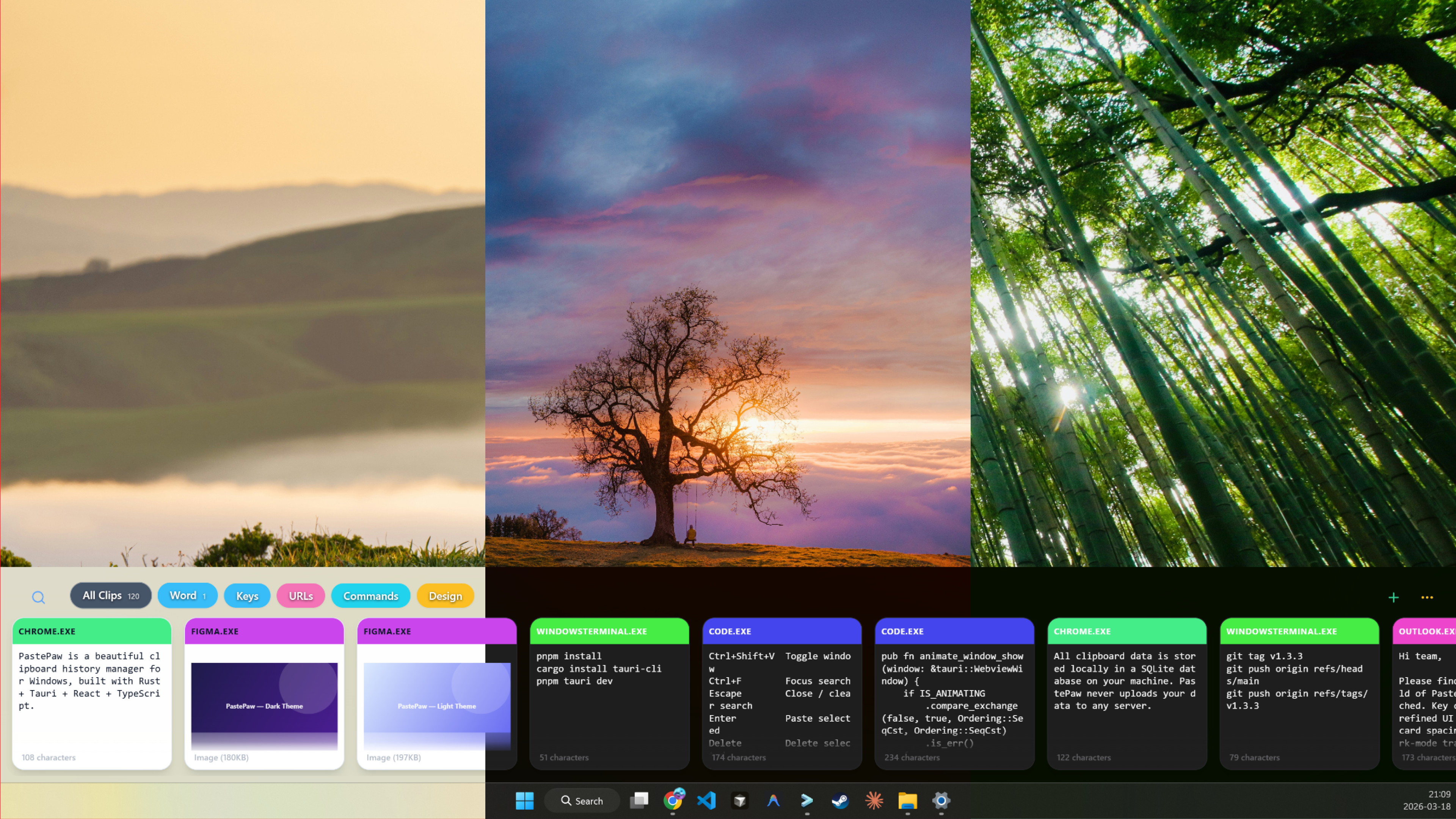Switch to the Word clips category

point(187,596)
